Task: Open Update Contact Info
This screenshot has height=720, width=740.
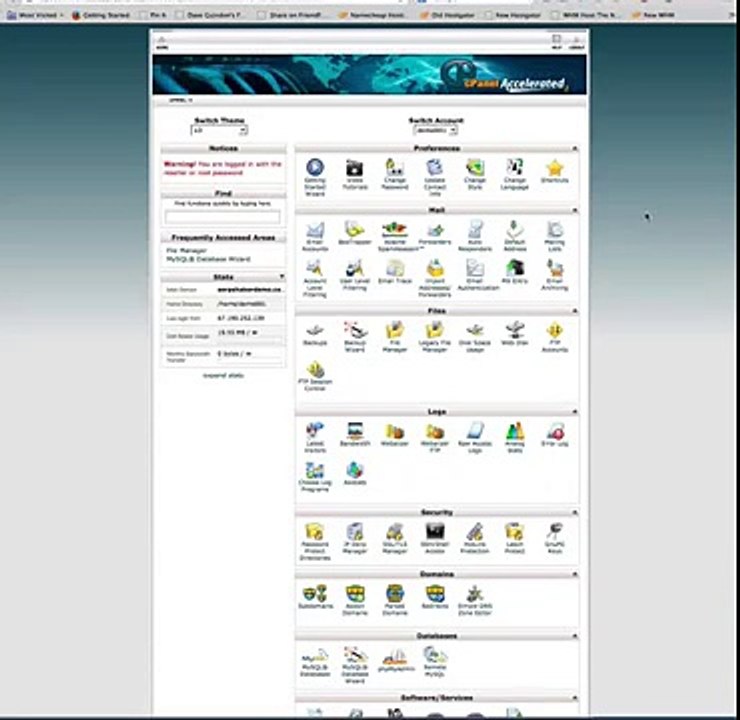Action: pos(434,168)
